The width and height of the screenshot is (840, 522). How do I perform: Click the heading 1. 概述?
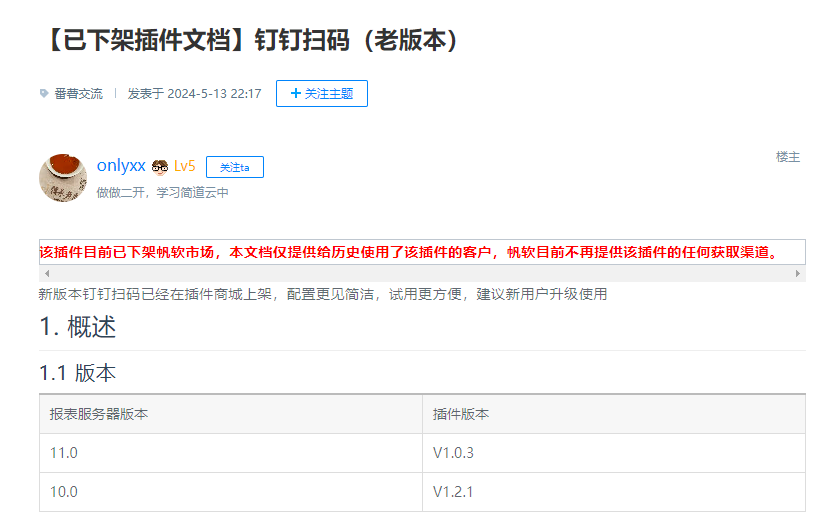coord(78,327)
